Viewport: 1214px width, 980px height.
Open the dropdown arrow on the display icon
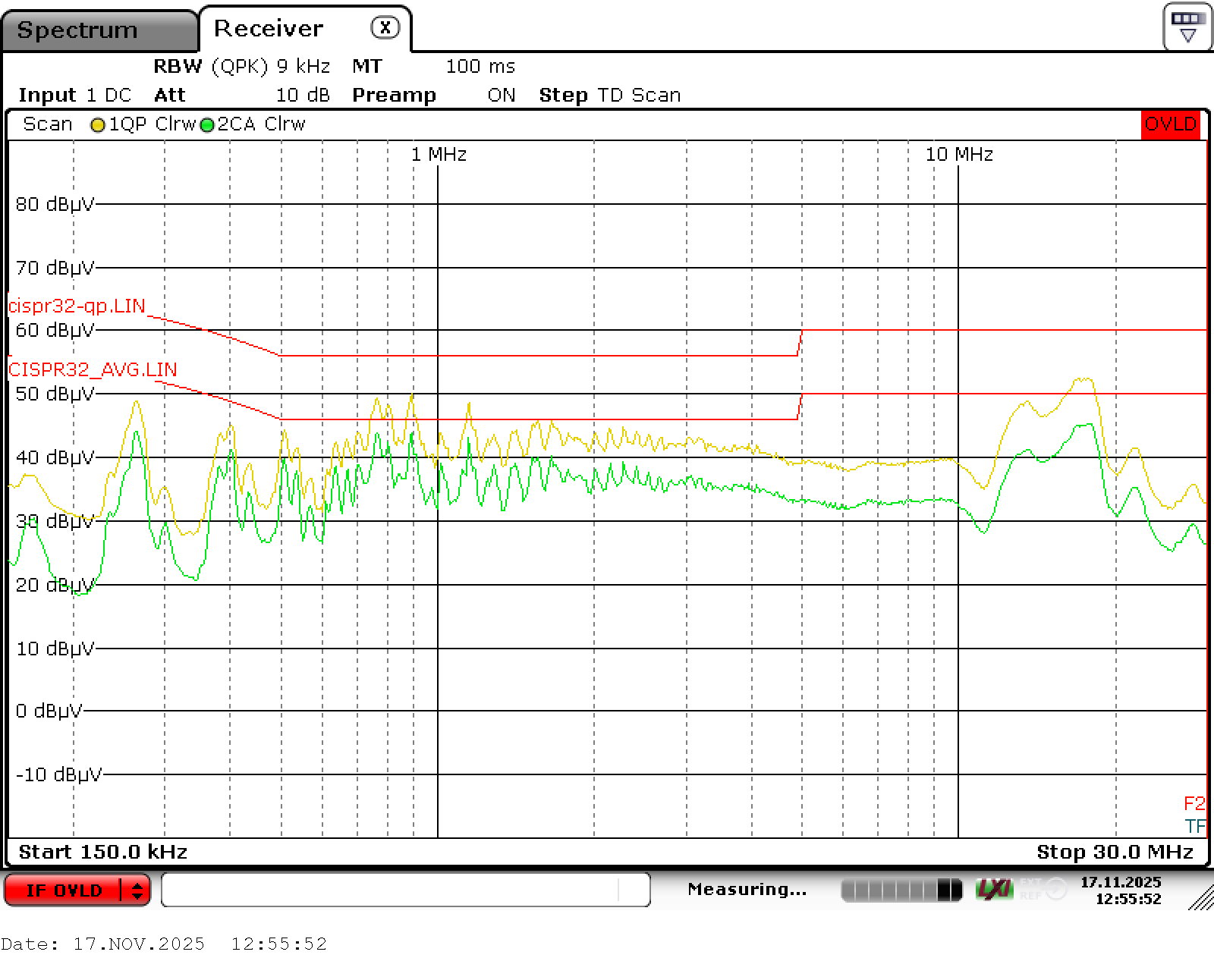(x=1187, y=33)
